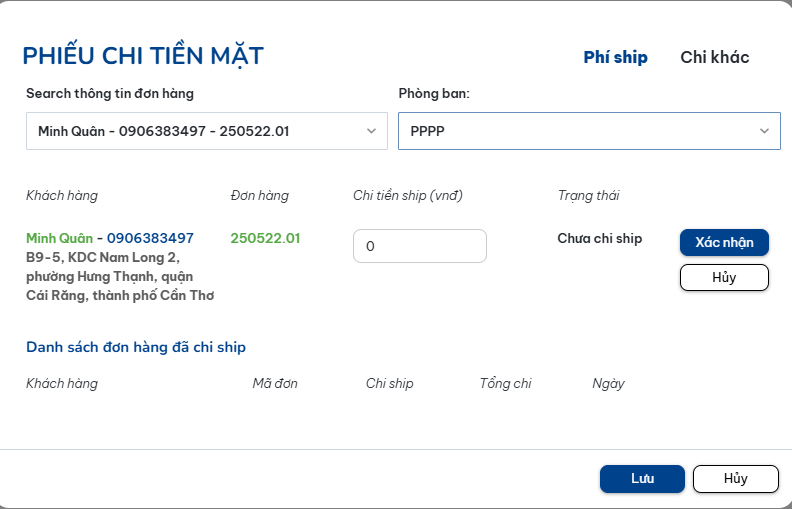Save the voucher with the Lưu button
The image size is (792, 509).
point(642,479)
